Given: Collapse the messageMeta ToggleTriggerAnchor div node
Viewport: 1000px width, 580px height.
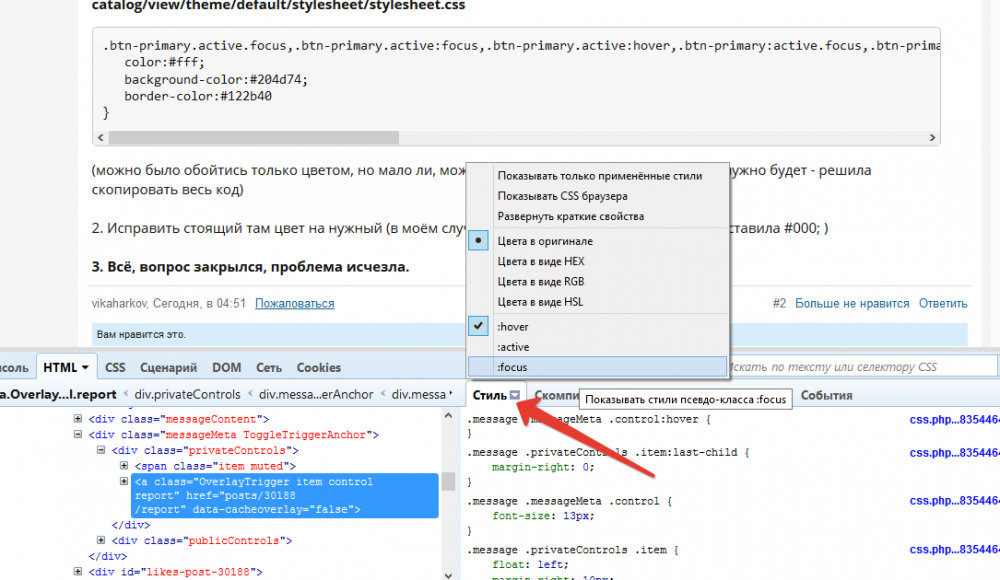Looking at the screenshot, I should tap(78, 435).
